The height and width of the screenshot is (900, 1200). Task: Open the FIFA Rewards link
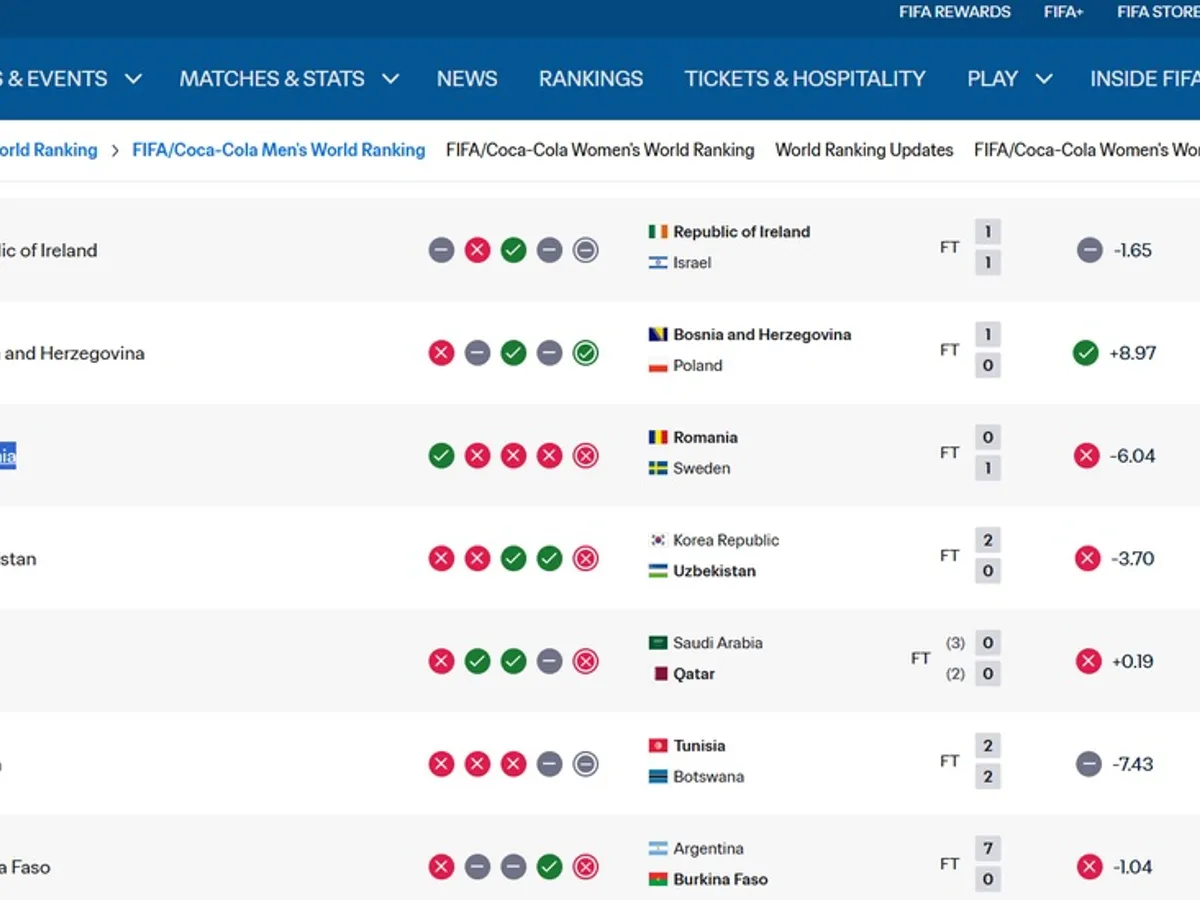click(955, 12)
